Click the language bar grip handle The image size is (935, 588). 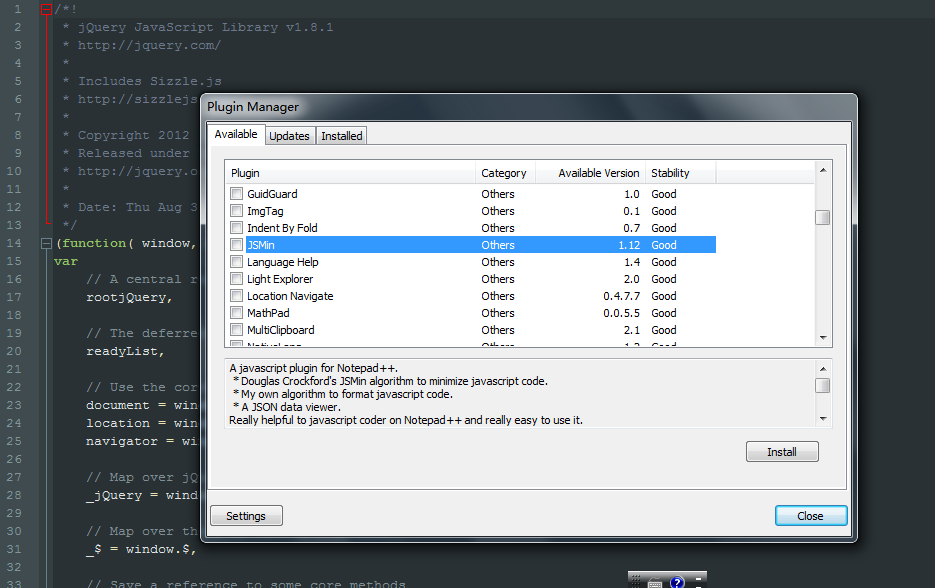coord(633,581)
